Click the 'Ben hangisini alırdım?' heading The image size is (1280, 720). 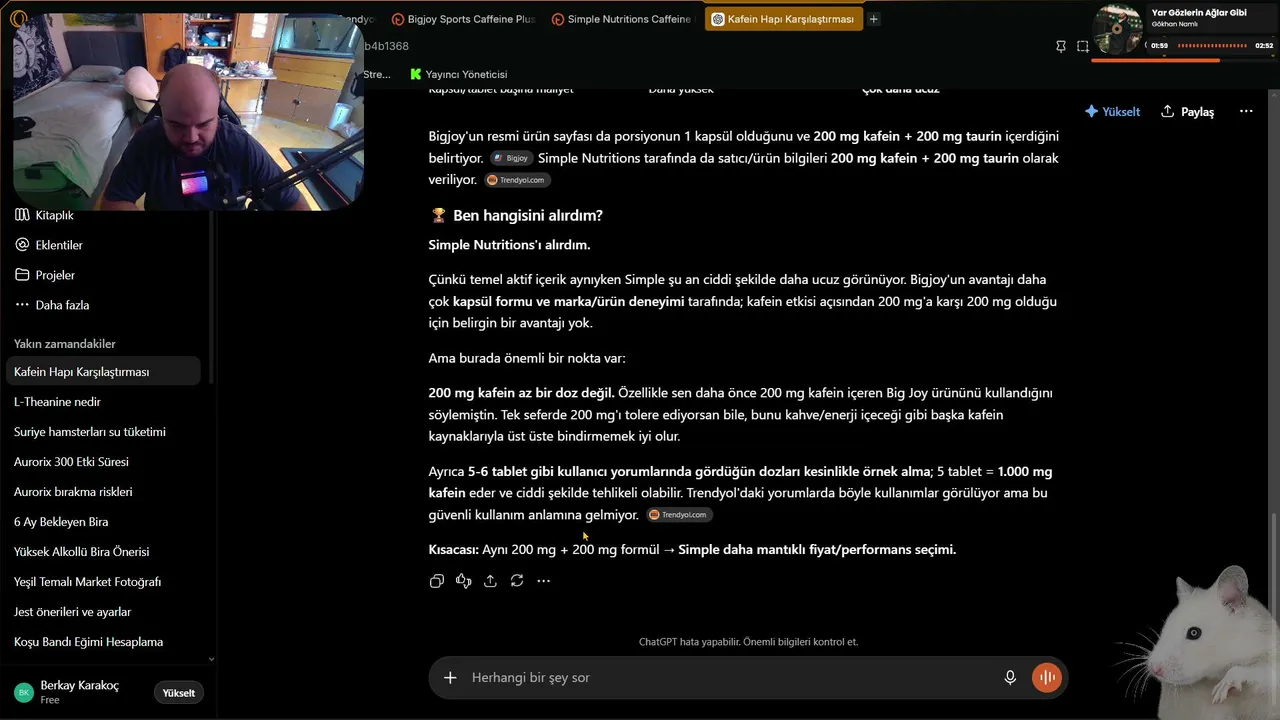coord(528,215)
